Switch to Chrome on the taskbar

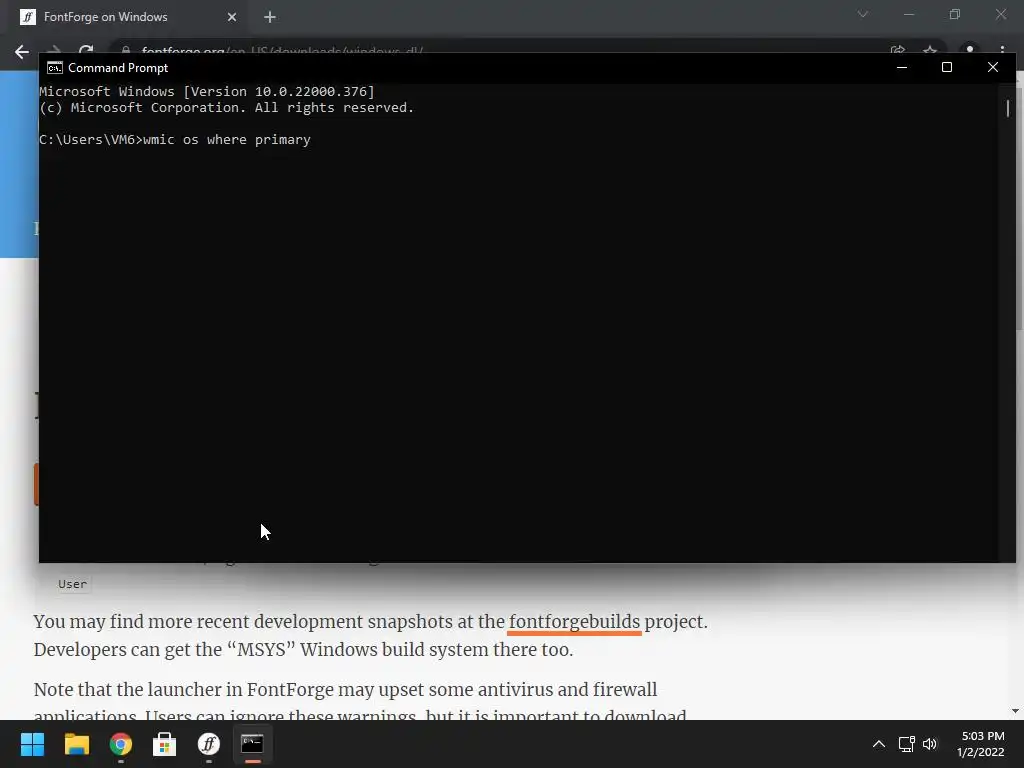click(x=121, y=744)
